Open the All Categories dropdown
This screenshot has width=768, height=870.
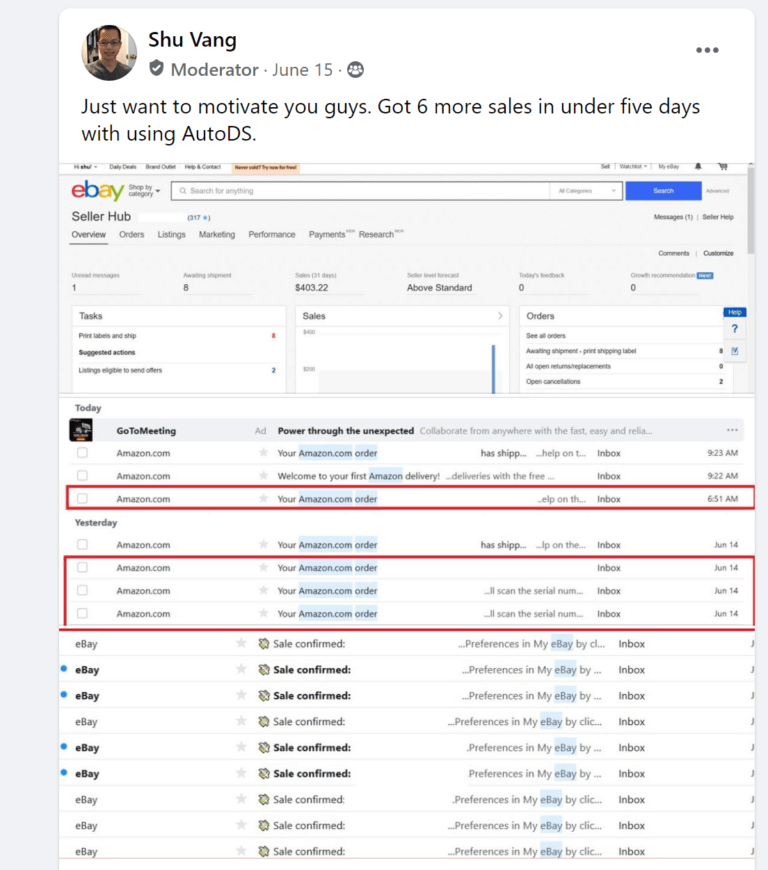(587, 191)
